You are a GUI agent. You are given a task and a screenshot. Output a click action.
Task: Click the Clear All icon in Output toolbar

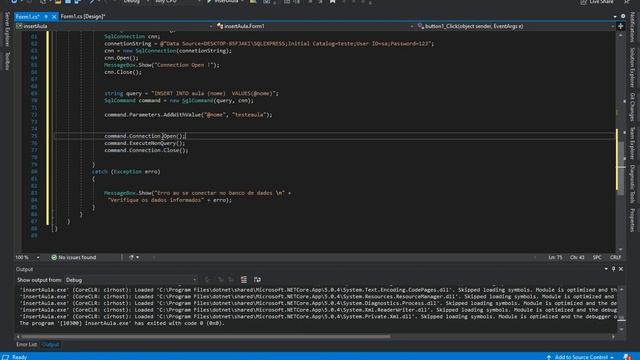coord(244,280)
